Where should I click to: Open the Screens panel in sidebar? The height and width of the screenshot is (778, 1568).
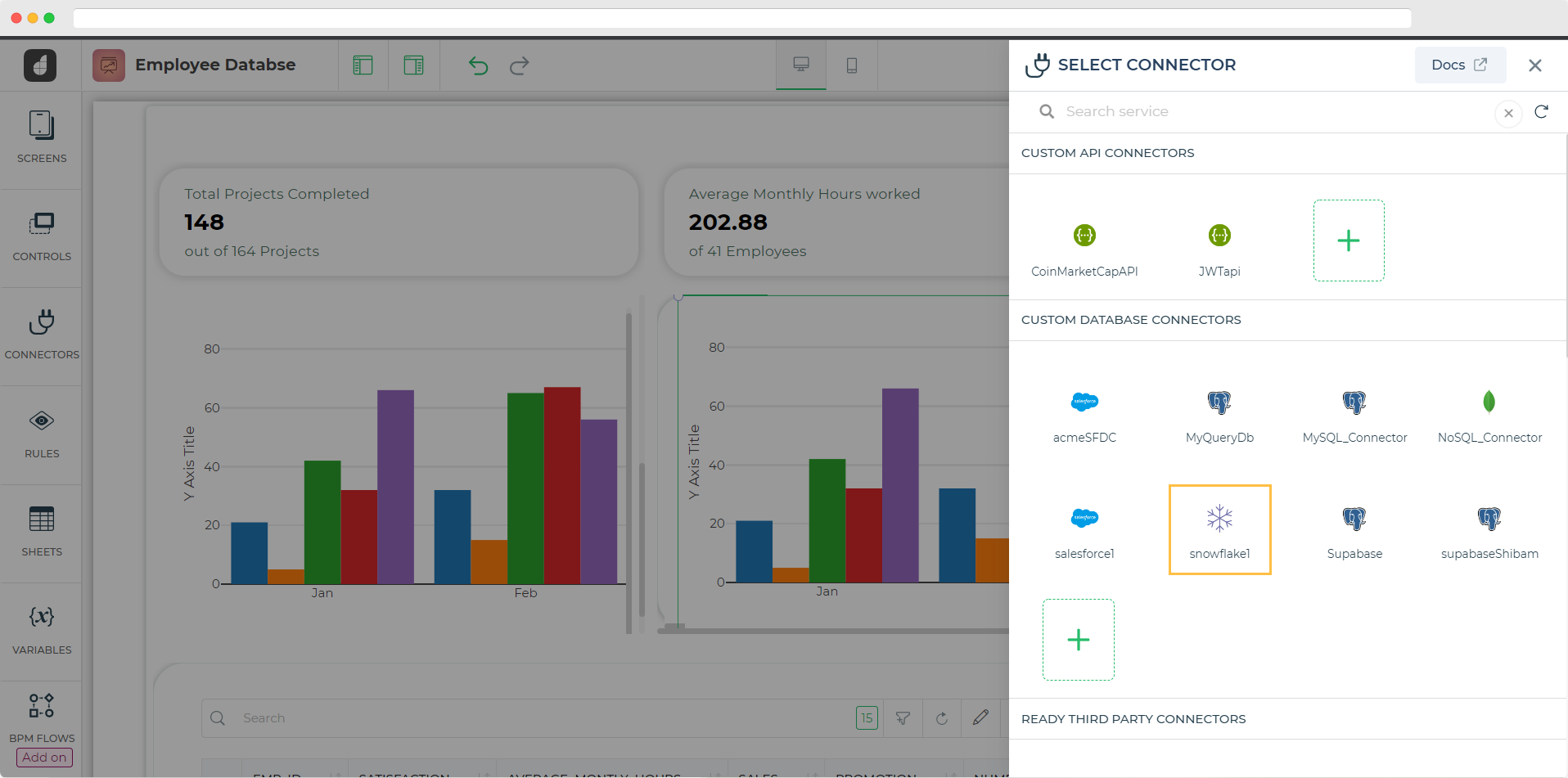[x=42, y=137]
